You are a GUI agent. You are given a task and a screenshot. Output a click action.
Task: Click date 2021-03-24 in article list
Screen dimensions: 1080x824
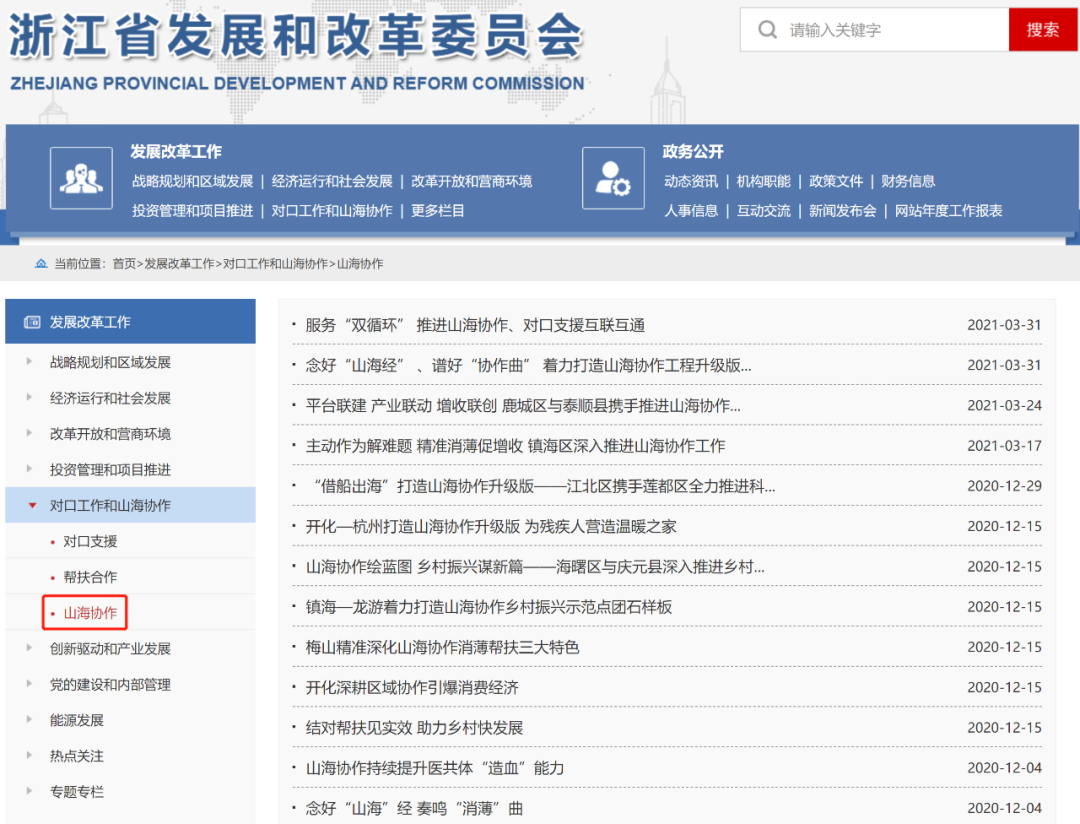point(1004,406)
